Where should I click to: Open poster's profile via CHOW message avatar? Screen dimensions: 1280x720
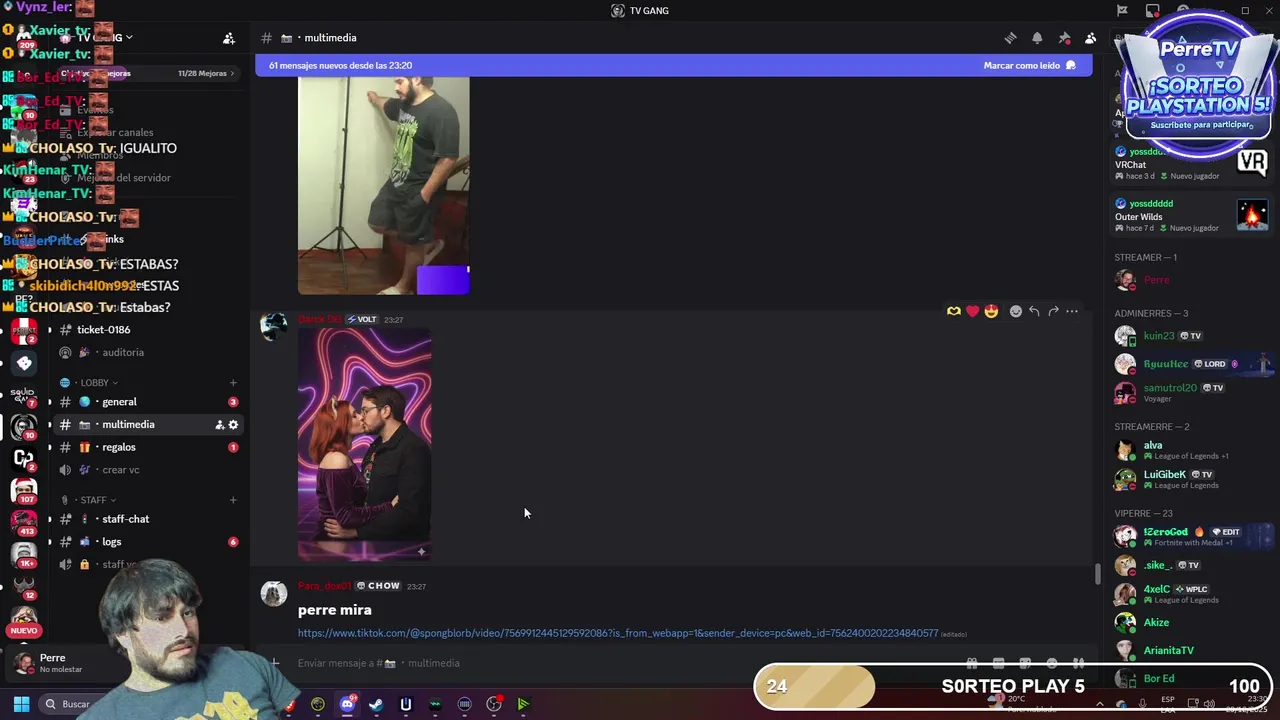274,594
